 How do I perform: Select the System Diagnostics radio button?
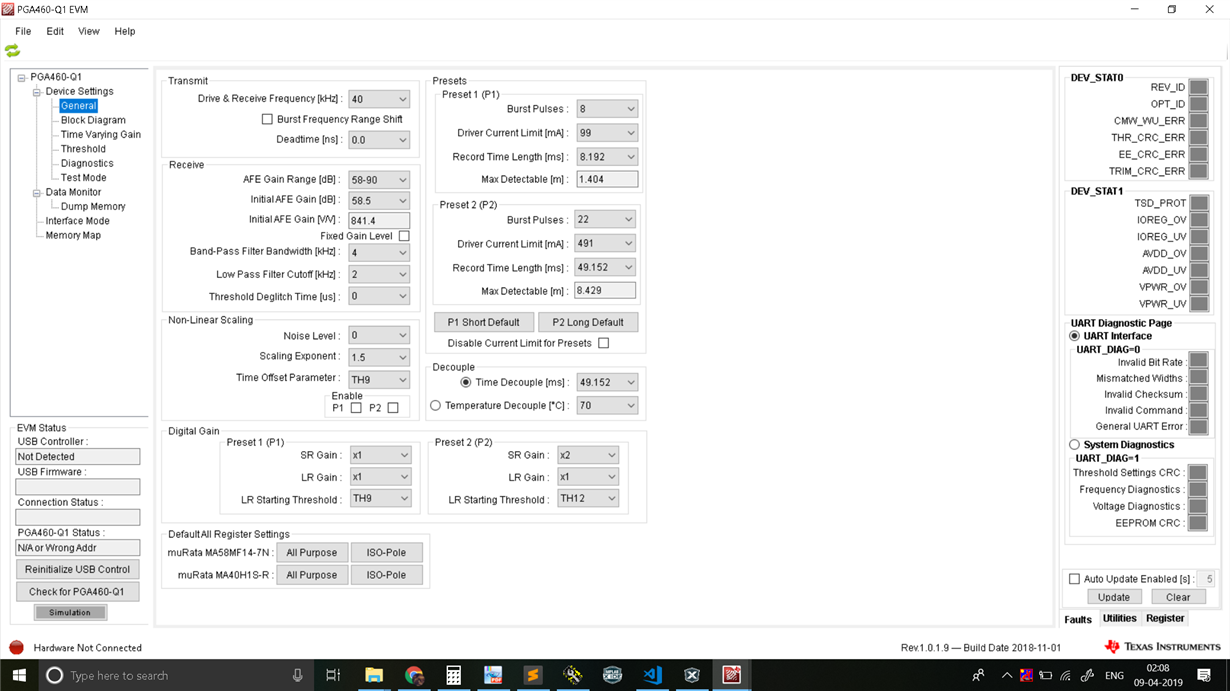(1074, 444)
